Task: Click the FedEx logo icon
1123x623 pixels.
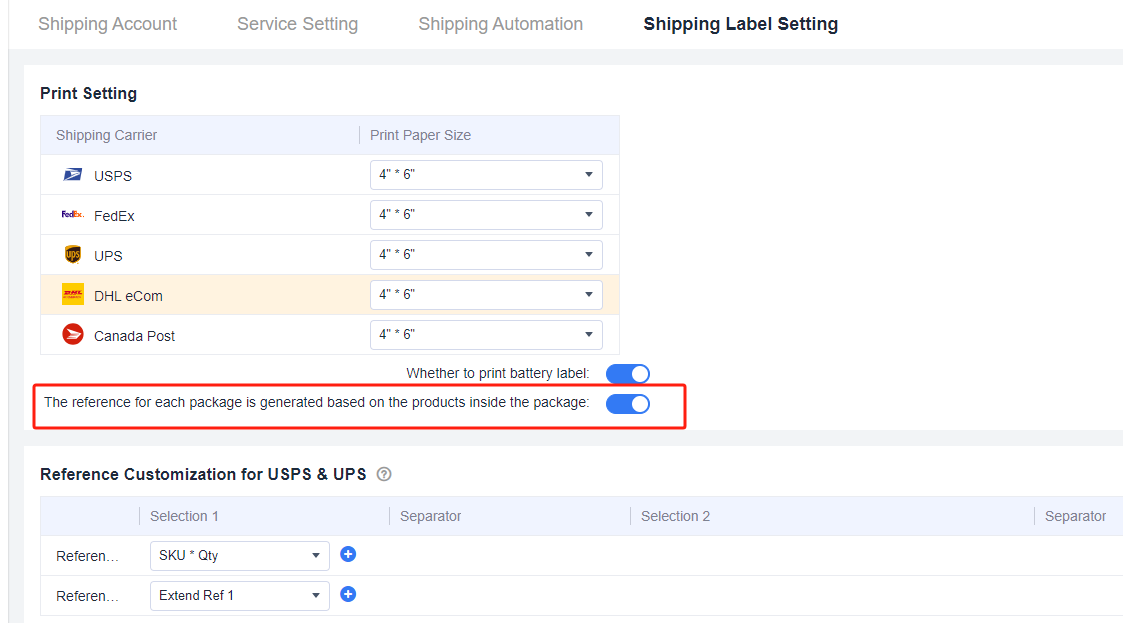Action: click(72, 214)
